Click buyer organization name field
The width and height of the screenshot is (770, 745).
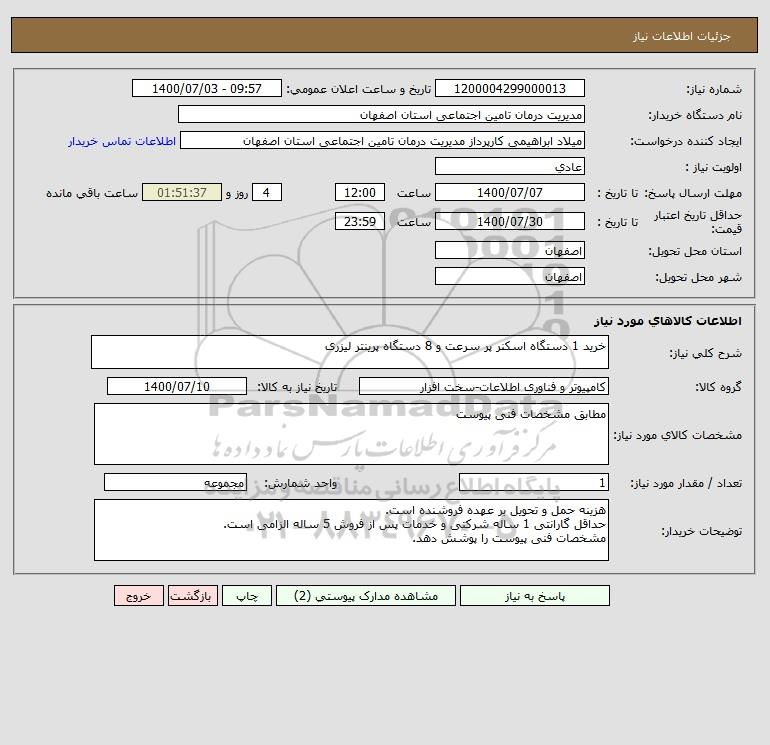coord(381,114)
